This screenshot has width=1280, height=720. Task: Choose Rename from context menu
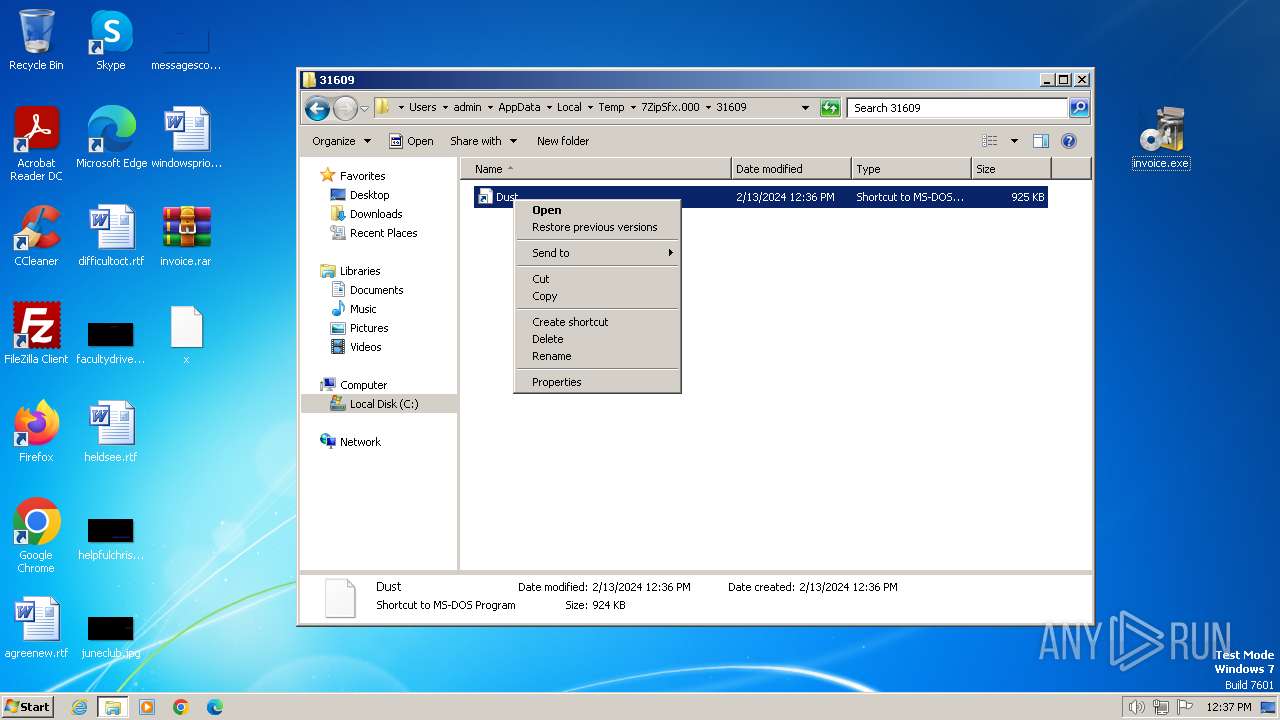[597, 356]
